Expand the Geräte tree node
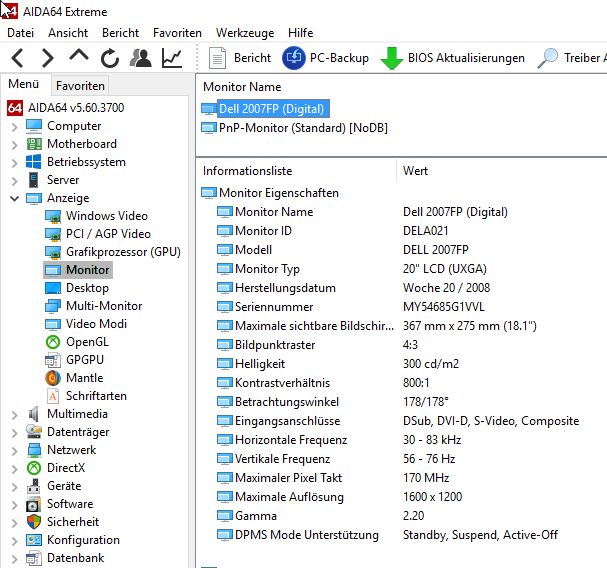 15,487
